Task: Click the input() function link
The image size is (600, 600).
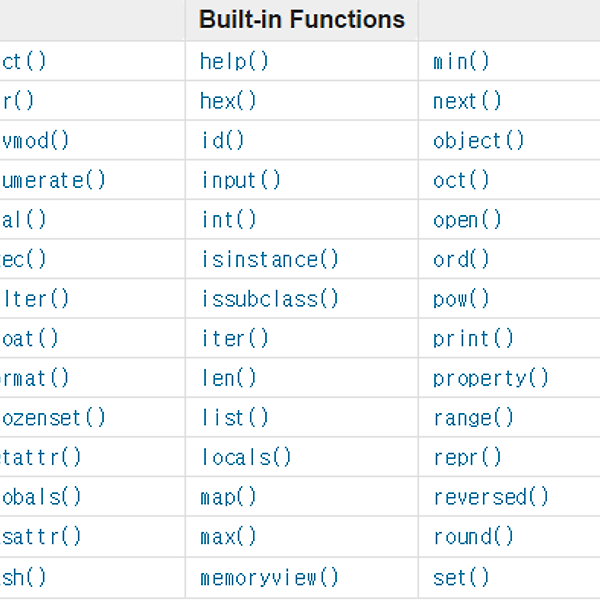Action: tap(241, 181)
